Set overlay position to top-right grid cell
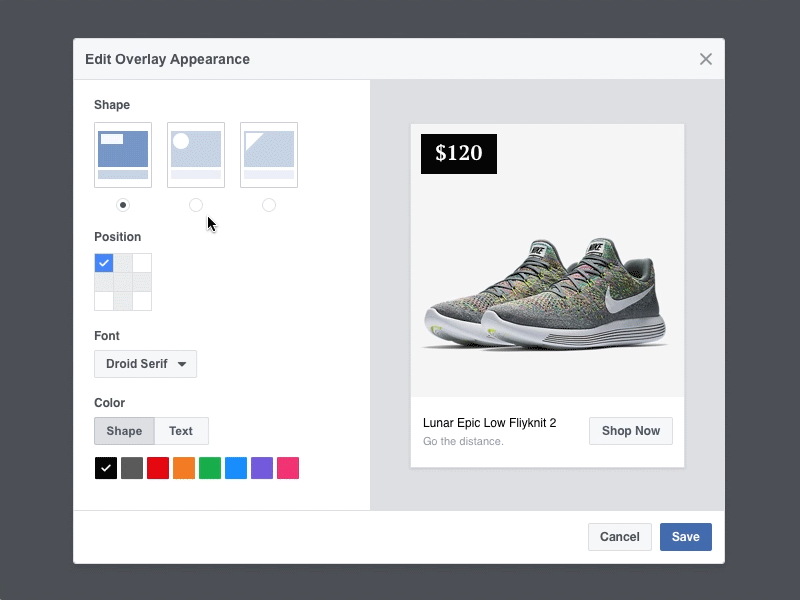This screenshot has height=600, width=800. point(142,263)
